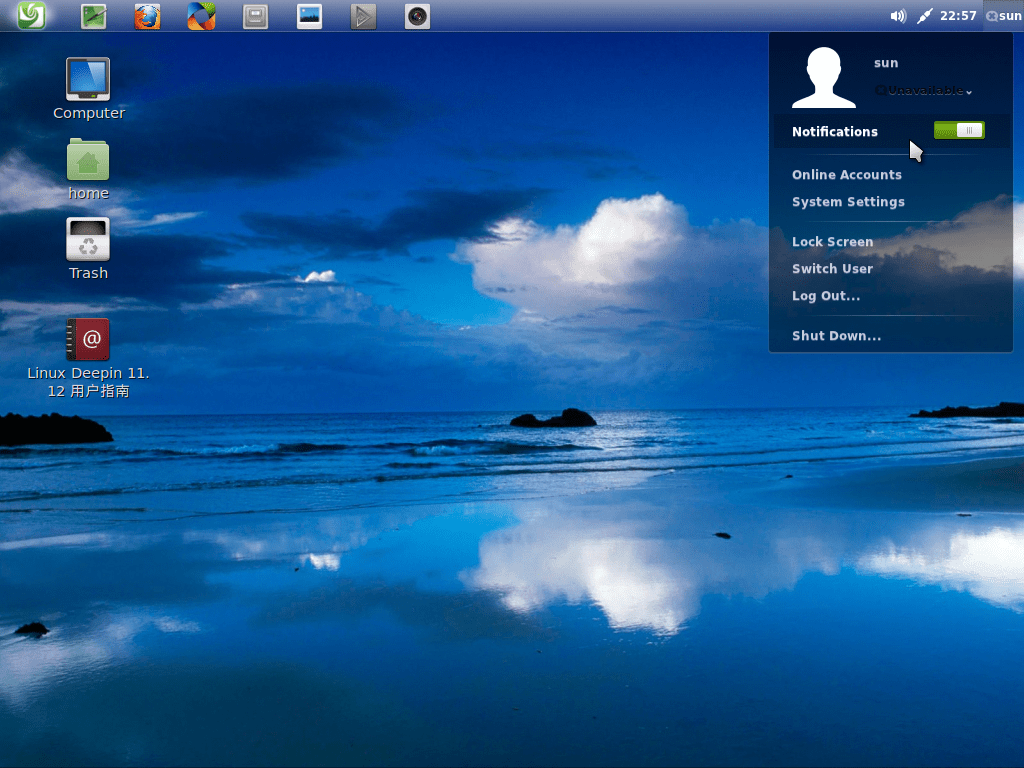Open the Linux Deepin 11.12 user guide
1024x768 pixels.
pyautogui.click(x=88, y=340)
